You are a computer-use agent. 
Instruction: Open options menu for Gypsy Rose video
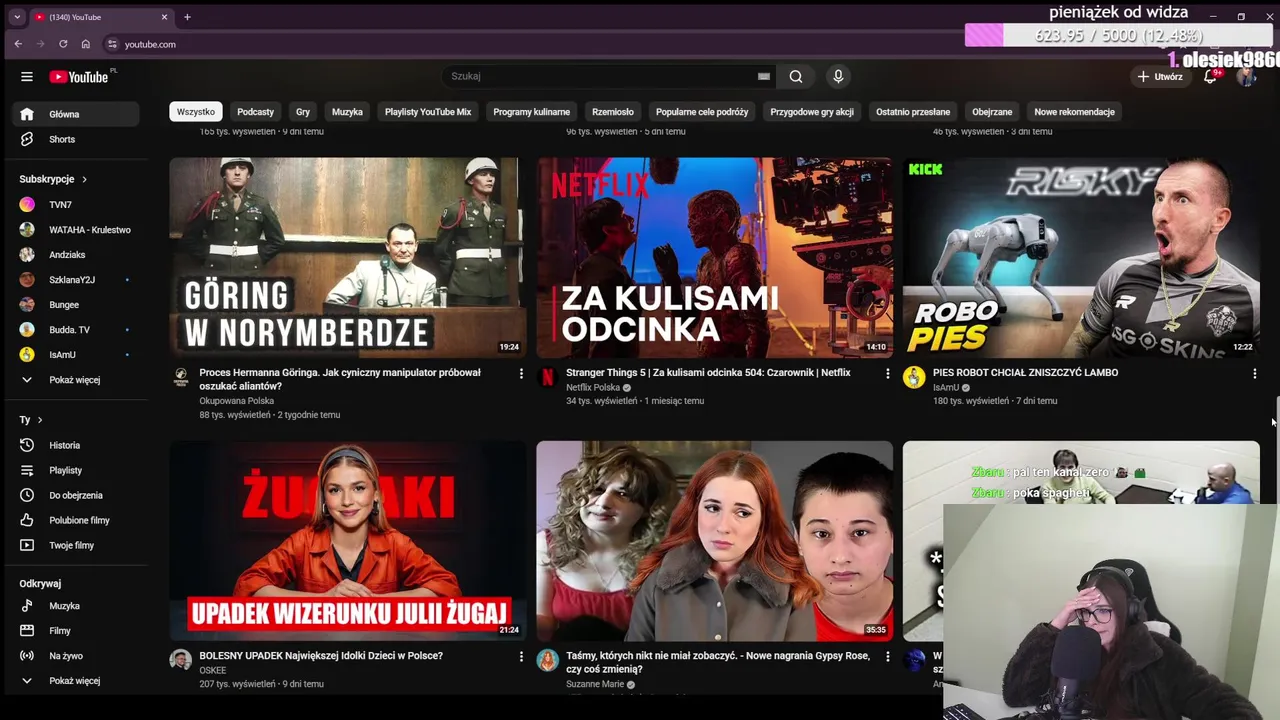click(887, 656)
